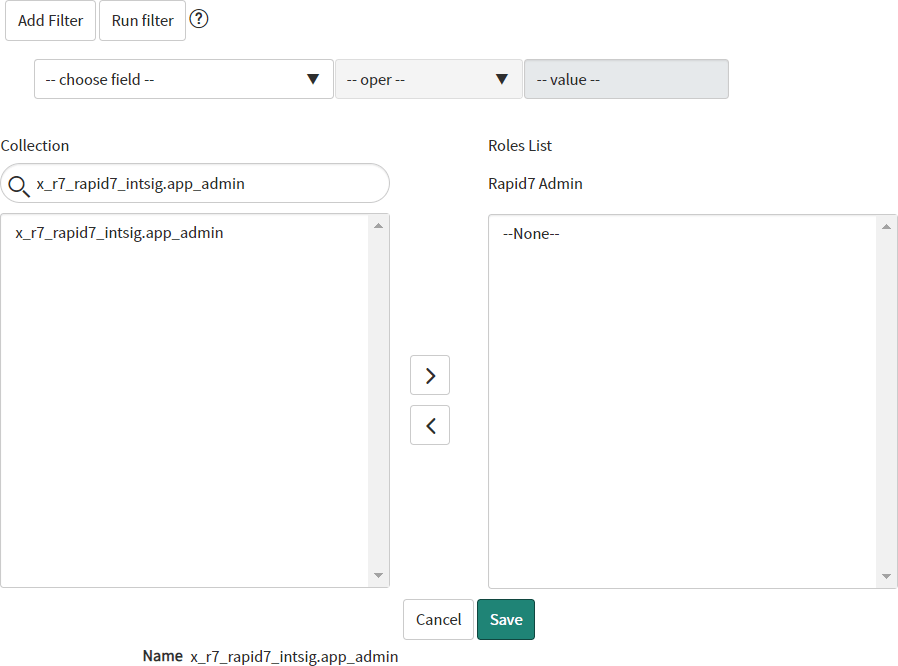Click the help question mark icon
This screenshot has width=898, height=666.
pyautogui.click(x=199, y=19)
